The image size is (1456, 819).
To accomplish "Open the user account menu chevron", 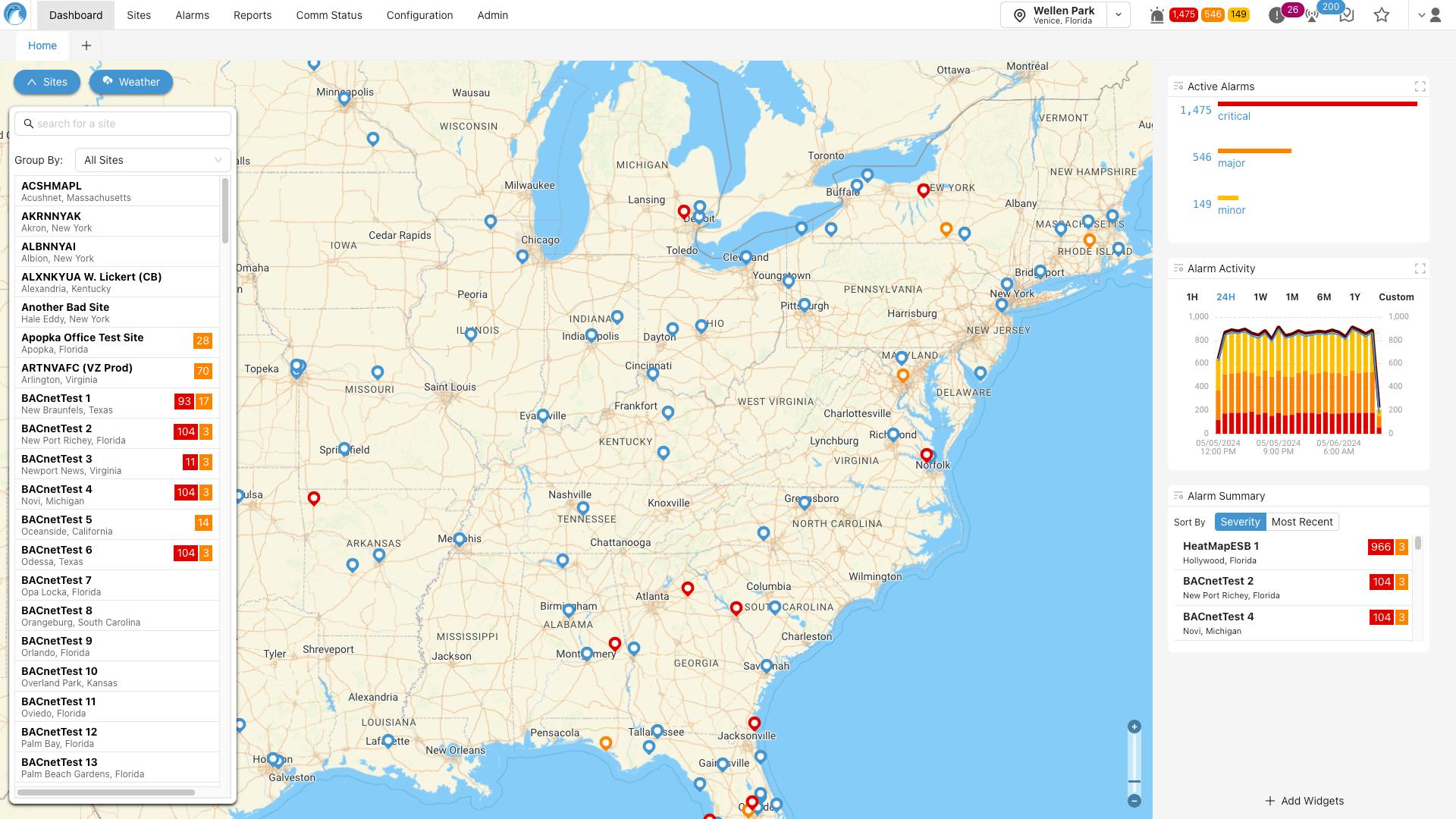I will point(1421,15).
